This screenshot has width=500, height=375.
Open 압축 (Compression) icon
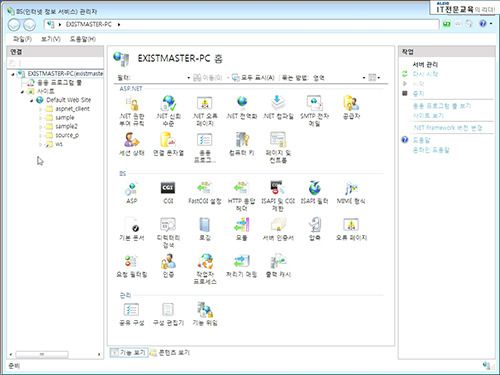pos(315,229)
